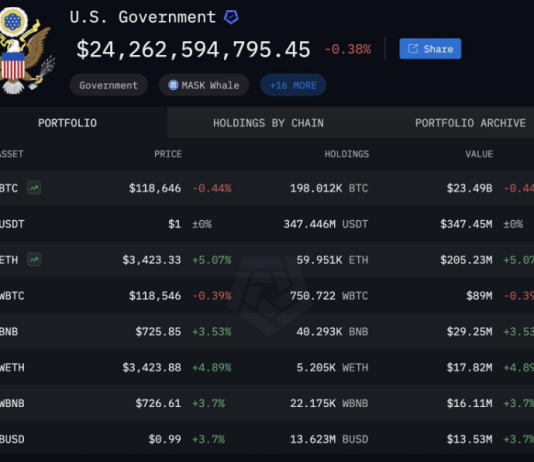Click the verified shield badge beside U.S. Government

pos(231,17)
